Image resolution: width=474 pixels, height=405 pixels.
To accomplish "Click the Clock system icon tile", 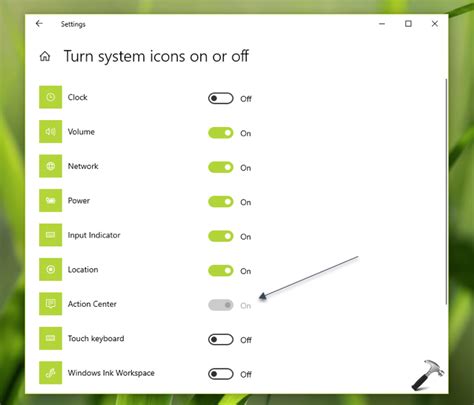I will (x=50, y=97).
